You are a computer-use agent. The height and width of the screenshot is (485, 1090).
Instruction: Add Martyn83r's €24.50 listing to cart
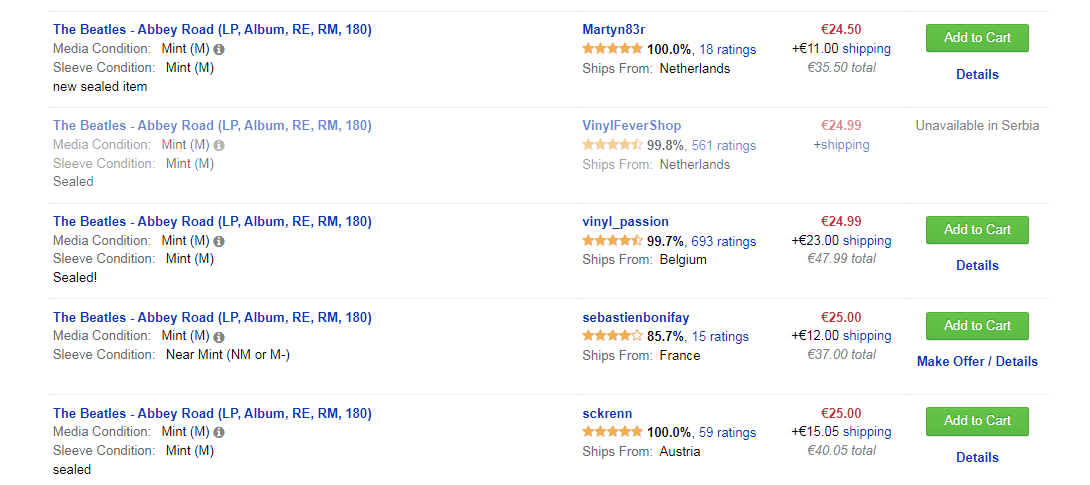pos(977,38)
